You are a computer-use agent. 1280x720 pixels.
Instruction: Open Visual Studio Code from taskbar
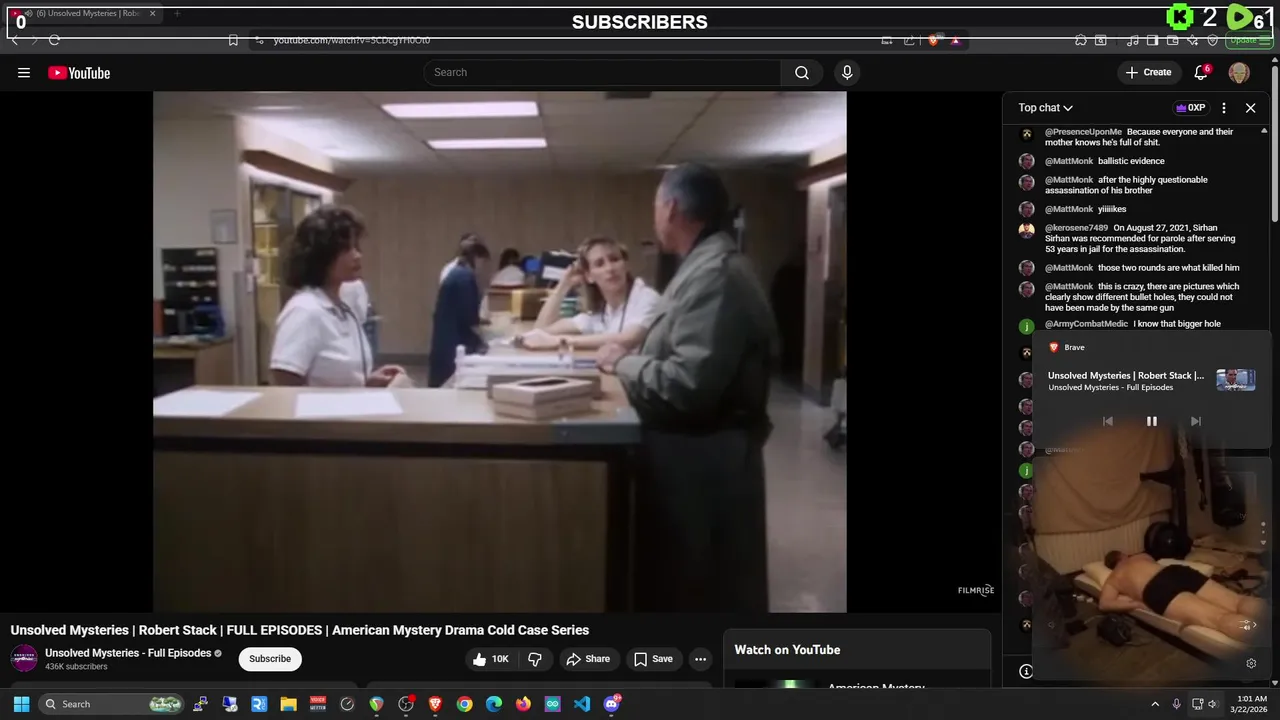click(x=582, y=704)
